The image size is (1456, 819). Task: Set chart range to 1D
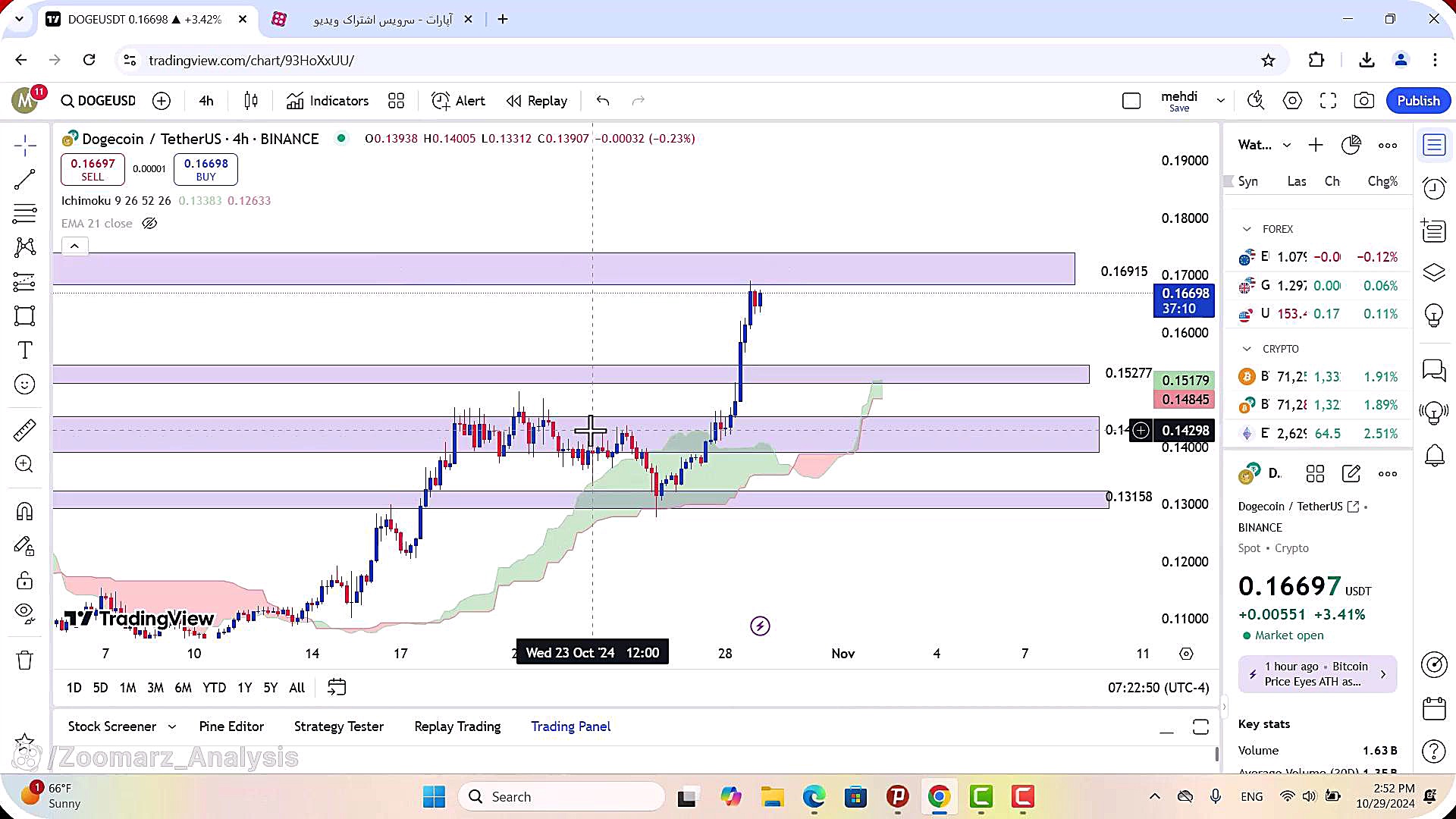pyautogui.click(x=74, y=688)
